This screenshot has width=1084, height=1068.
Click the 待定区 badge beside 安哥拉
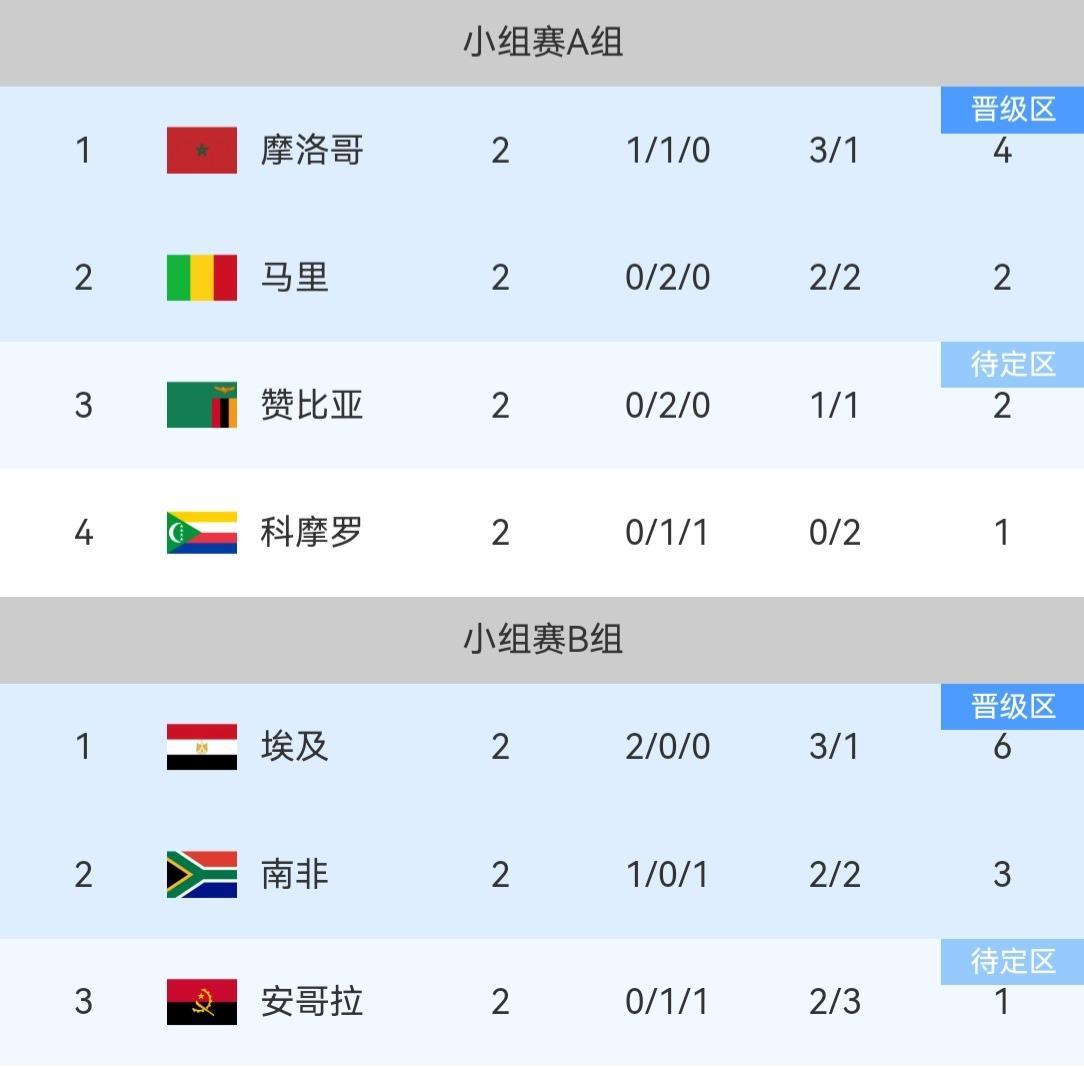pos(1012,961)
